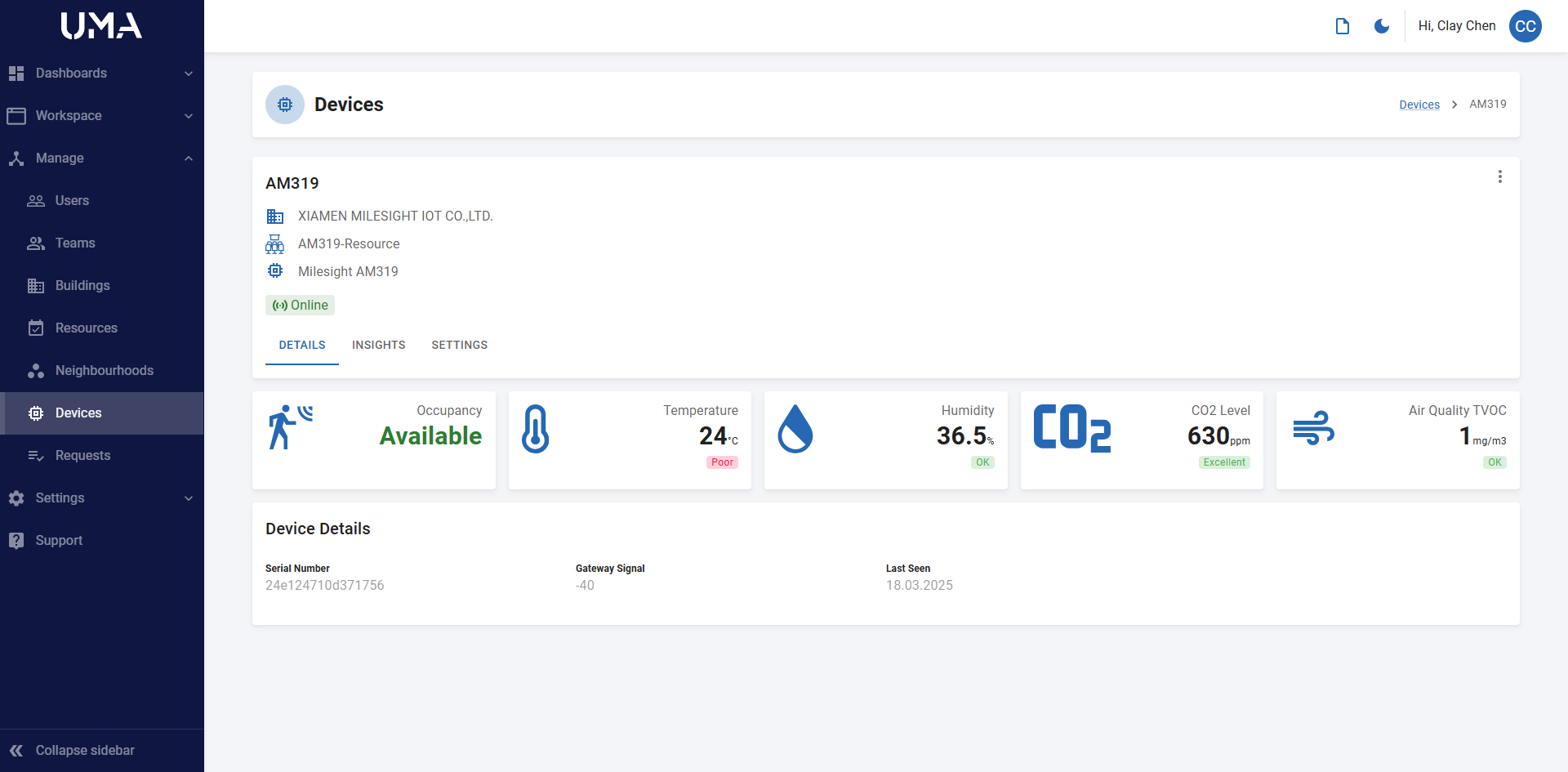Click the Manage hierarchy icon

[16, 158]
